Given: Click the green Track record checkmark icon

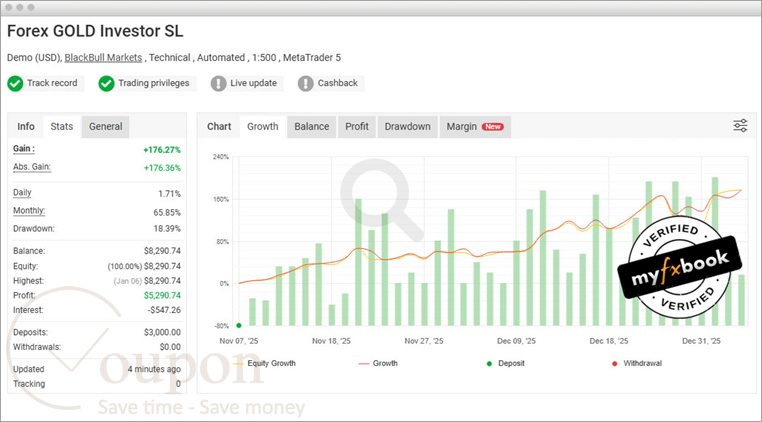Looking at the screenshot, I should coord(15,84).
